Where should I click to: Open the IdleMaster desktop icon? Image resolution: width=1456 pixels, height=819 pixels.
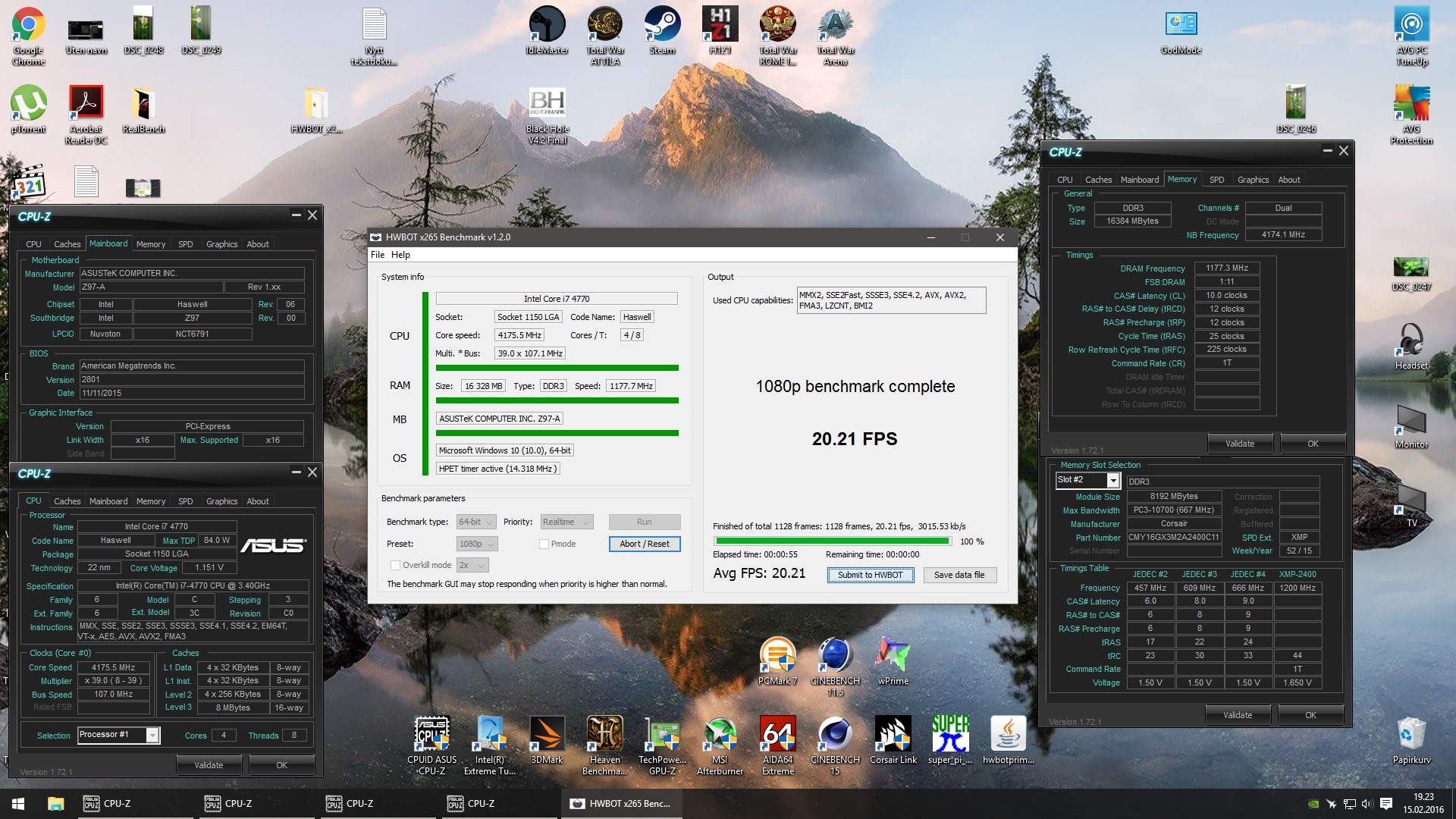547,30
